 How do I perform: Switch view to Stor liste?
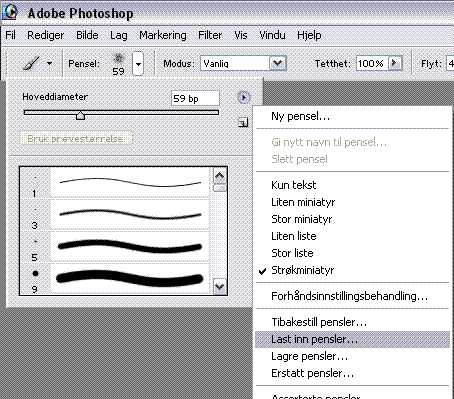[x=292, y=253]
